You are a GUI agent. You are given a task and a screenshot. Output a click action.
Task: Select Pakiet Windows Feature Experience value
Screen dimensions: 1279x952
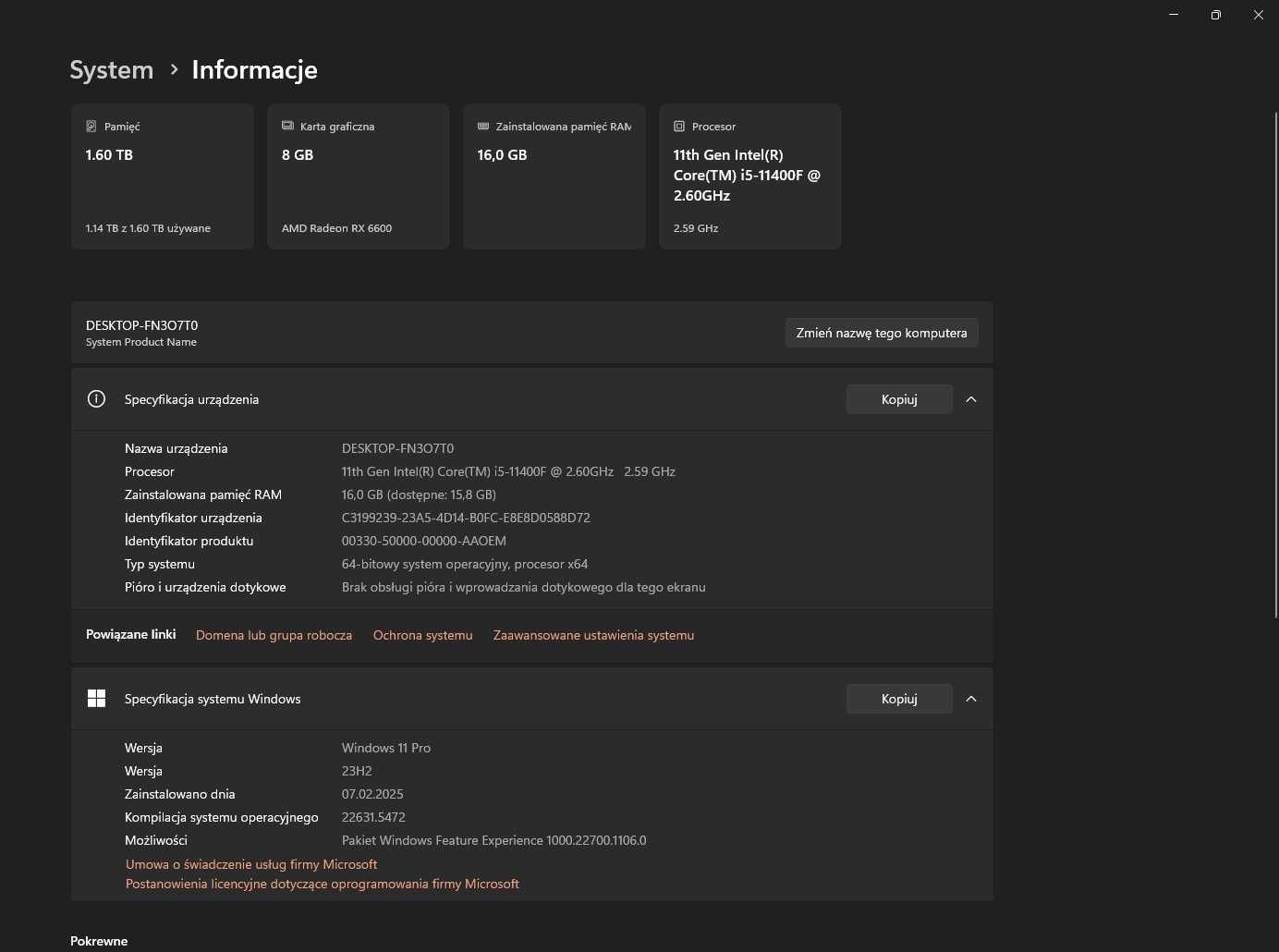(494, 840)
